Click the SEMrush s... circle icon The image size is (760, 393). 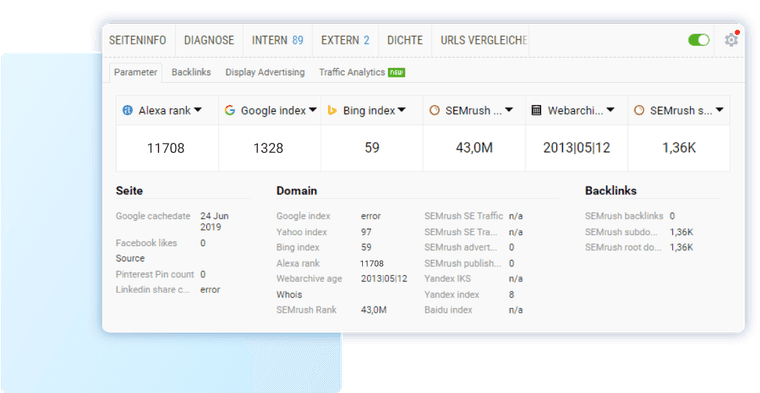click(x=639, y=110)
